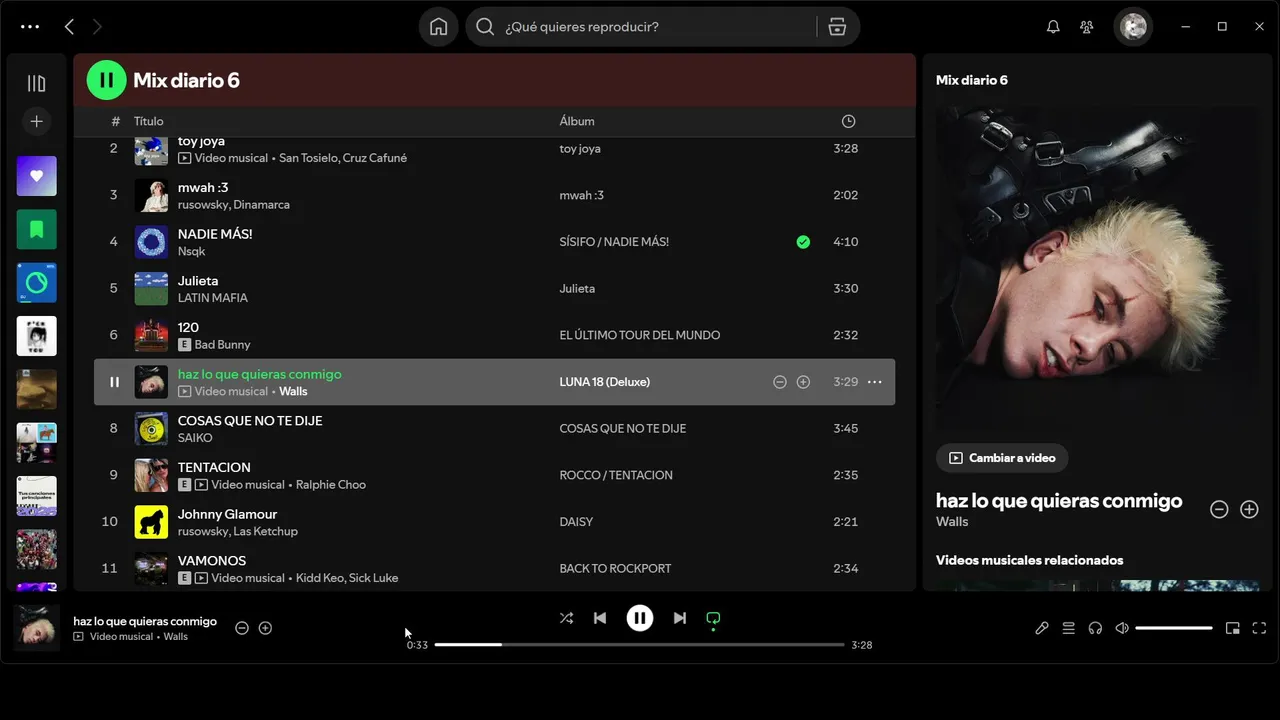Open the lyrics microphone icon
Viewport: 1280px width, 720px height.
[x=1041, y=628]
